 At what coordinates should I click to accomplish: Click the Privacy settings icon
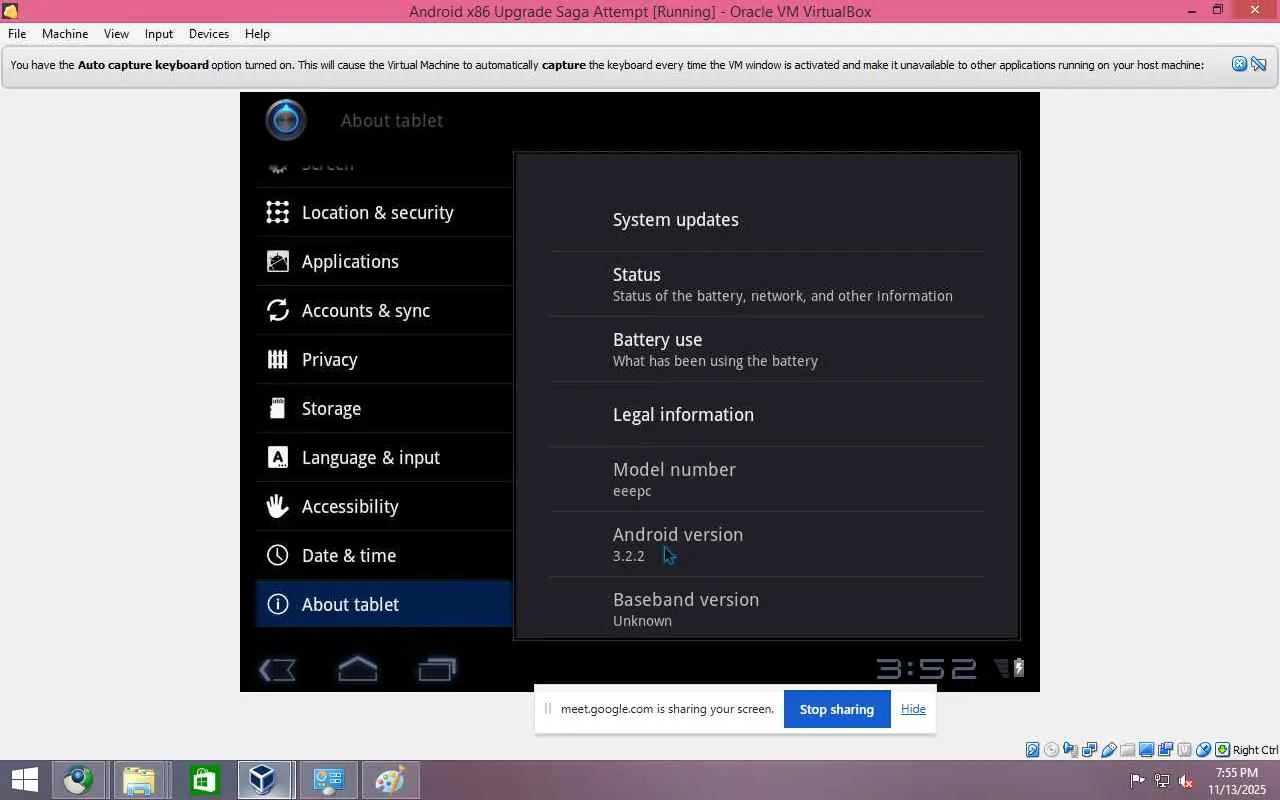pos(277,359)
